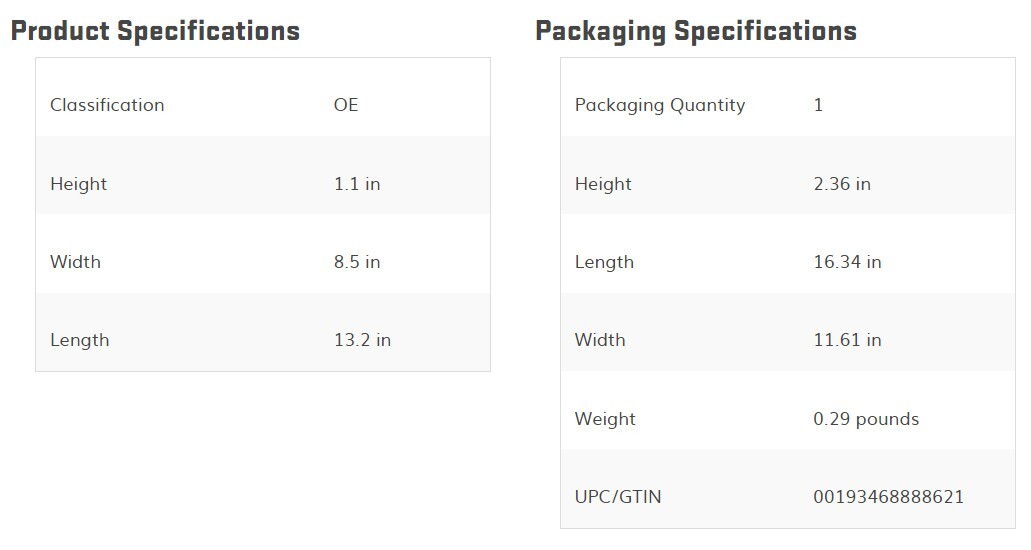This screenshot has height=550, width=1031.
Task: Select the UPC number 00193468888621
Action: point(889,497)
